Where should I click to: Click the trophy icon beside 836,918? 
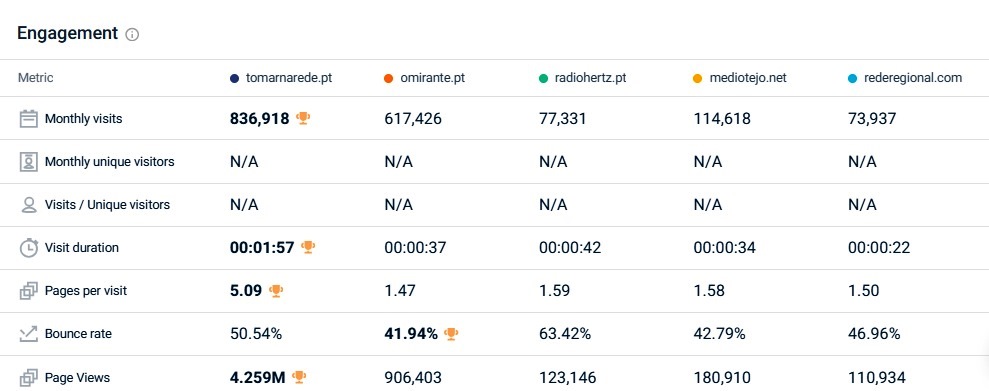tap(303, 118)
